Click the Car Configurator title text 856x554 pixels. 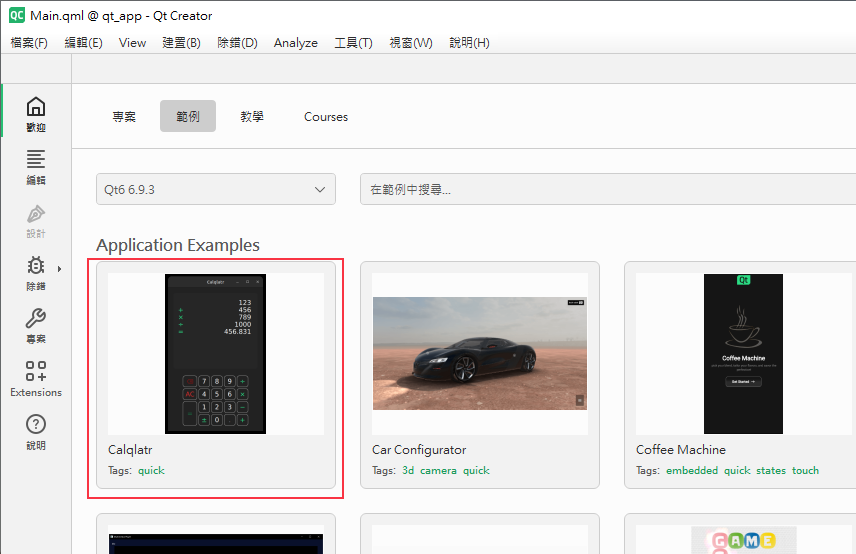(419, 450)
